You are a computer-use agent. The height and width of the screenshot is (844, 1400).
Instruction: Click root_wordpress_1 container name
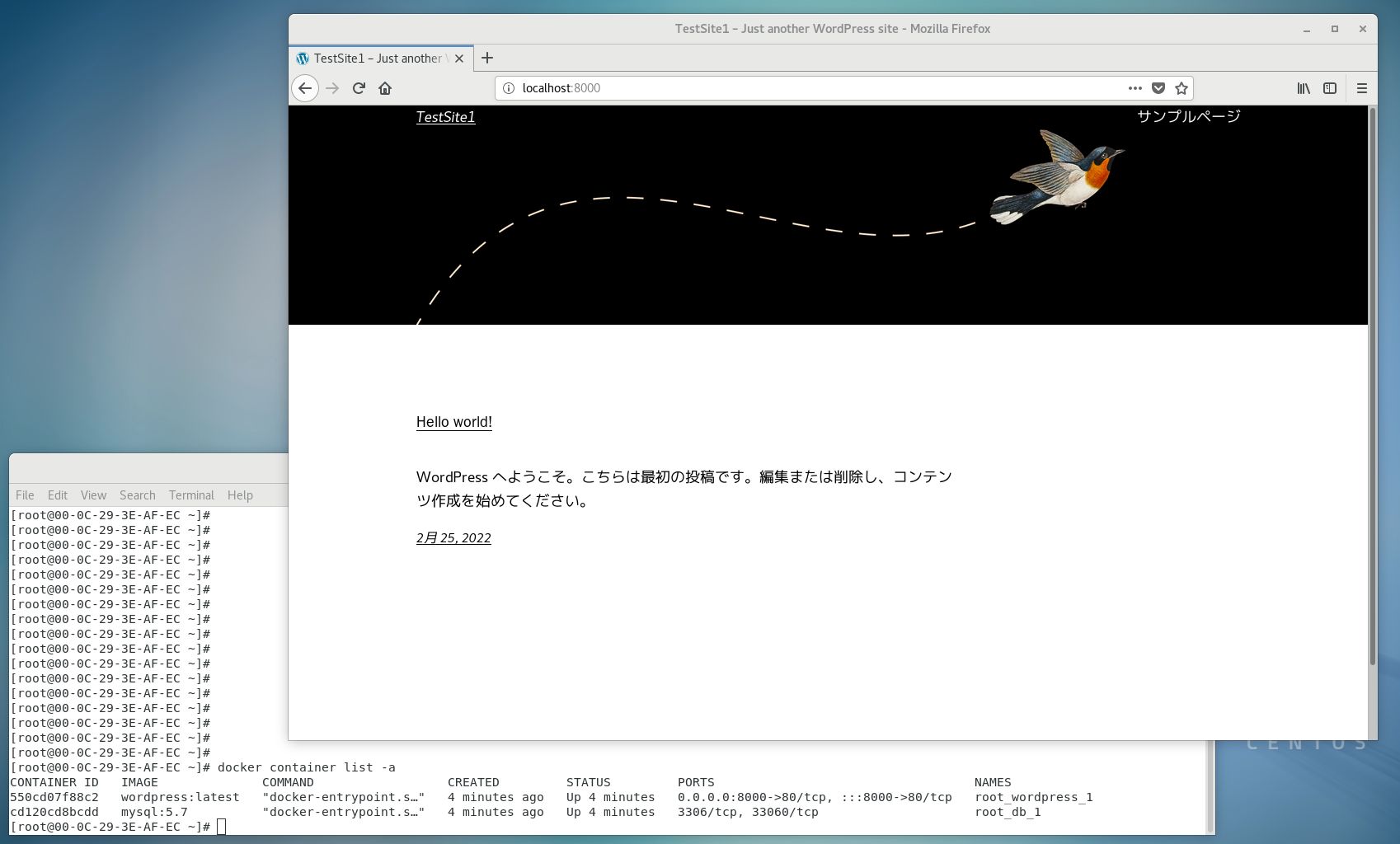[1034, 797]
